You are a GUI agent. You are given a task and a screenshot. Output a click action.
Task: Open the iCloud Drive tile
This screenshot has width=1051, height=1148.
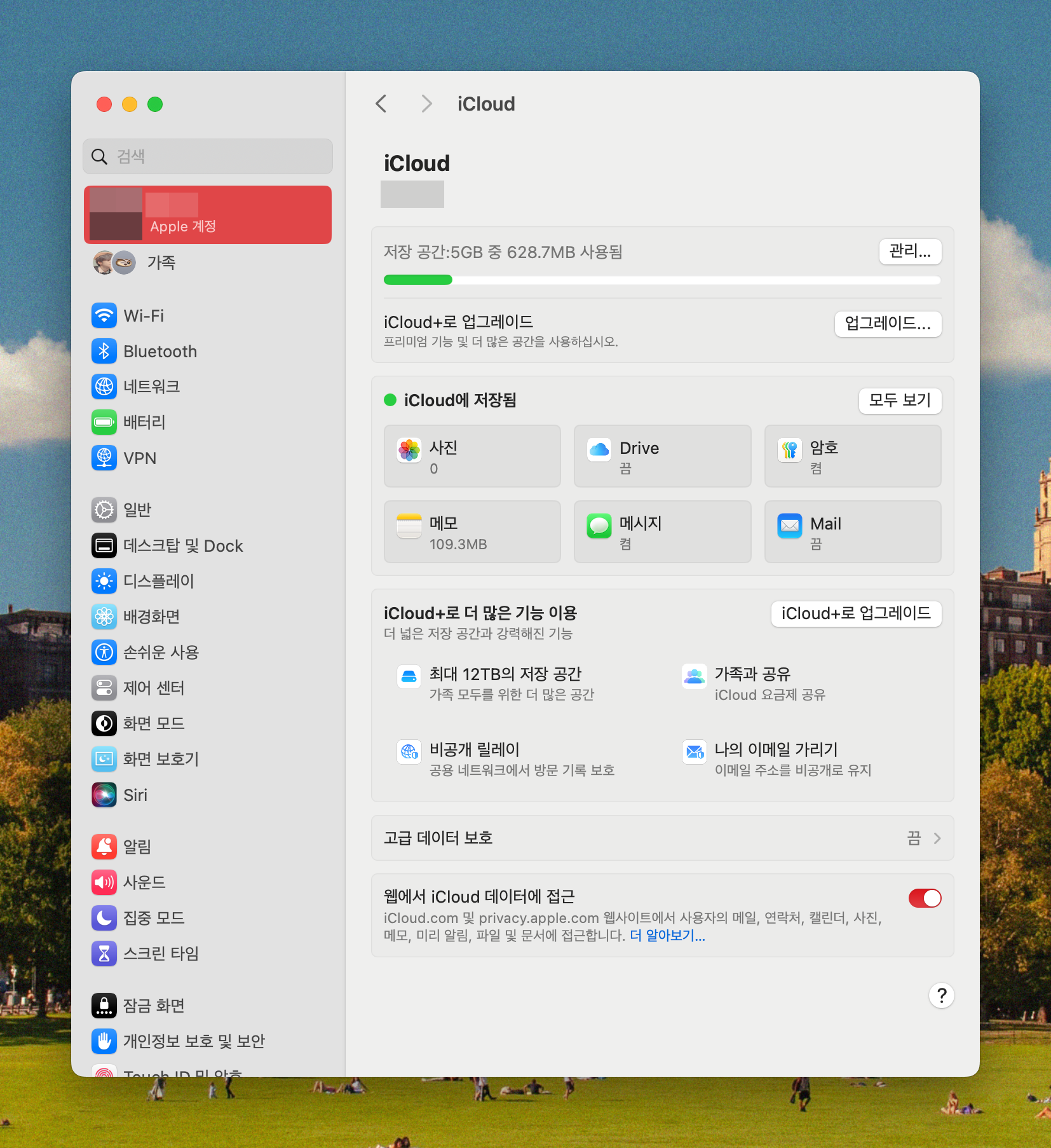(662, 456)
